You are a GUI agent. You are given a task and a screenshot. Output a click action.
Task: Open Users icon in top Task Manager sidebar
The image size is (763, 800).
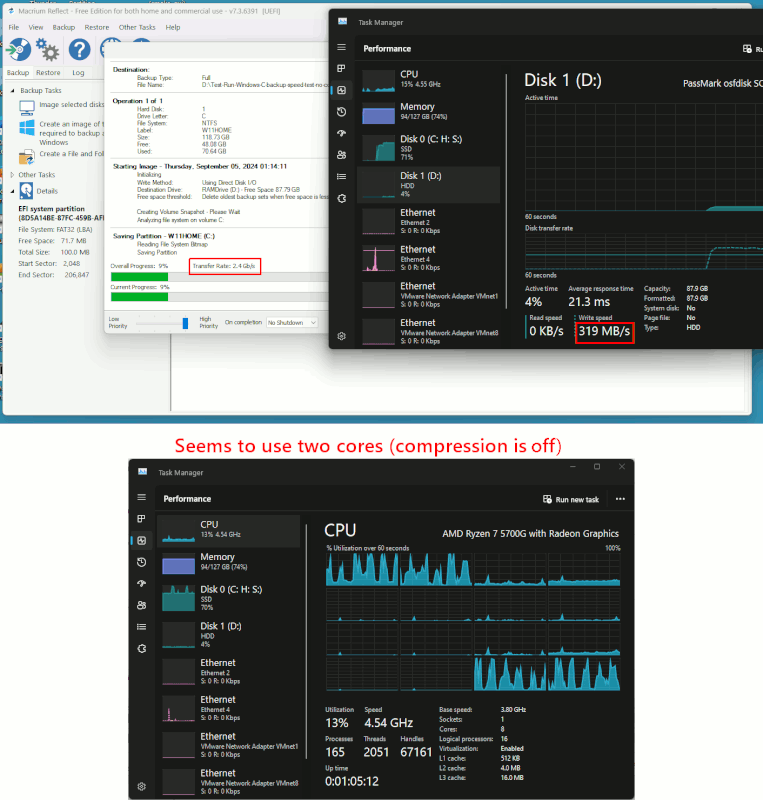pos(341,155)
